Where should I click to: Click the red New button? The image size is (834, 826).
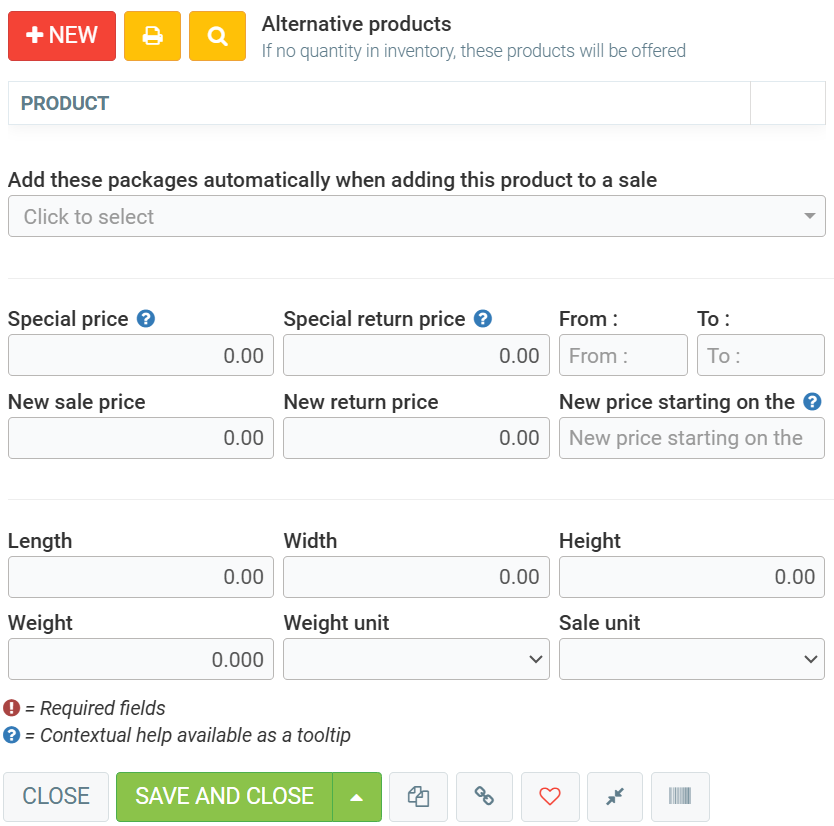(62, 36)
